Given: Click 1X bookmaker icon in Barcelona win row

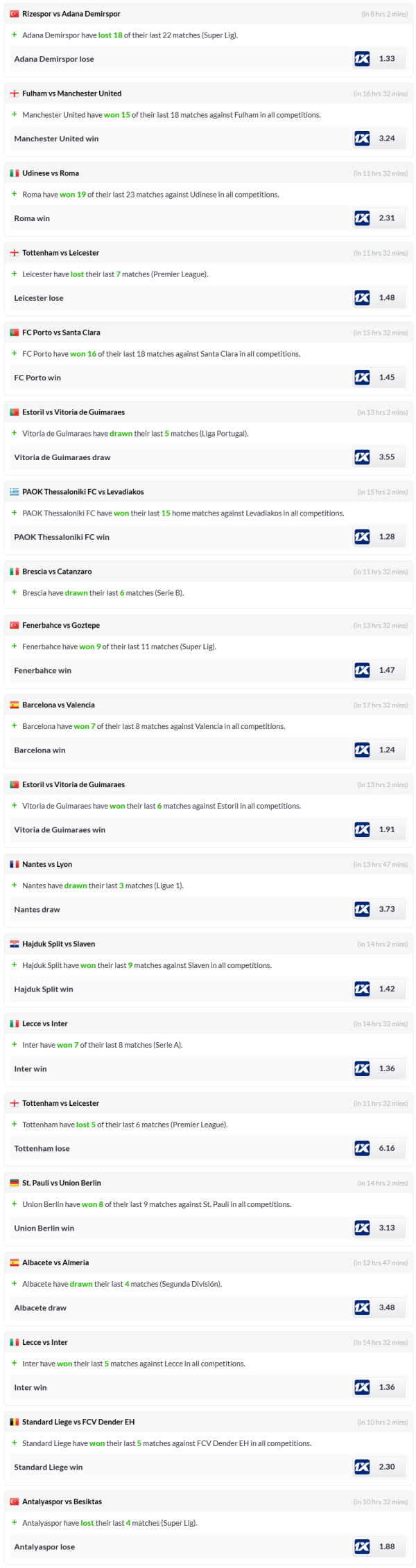Looking at the screenshot, I should pos(362,750).
